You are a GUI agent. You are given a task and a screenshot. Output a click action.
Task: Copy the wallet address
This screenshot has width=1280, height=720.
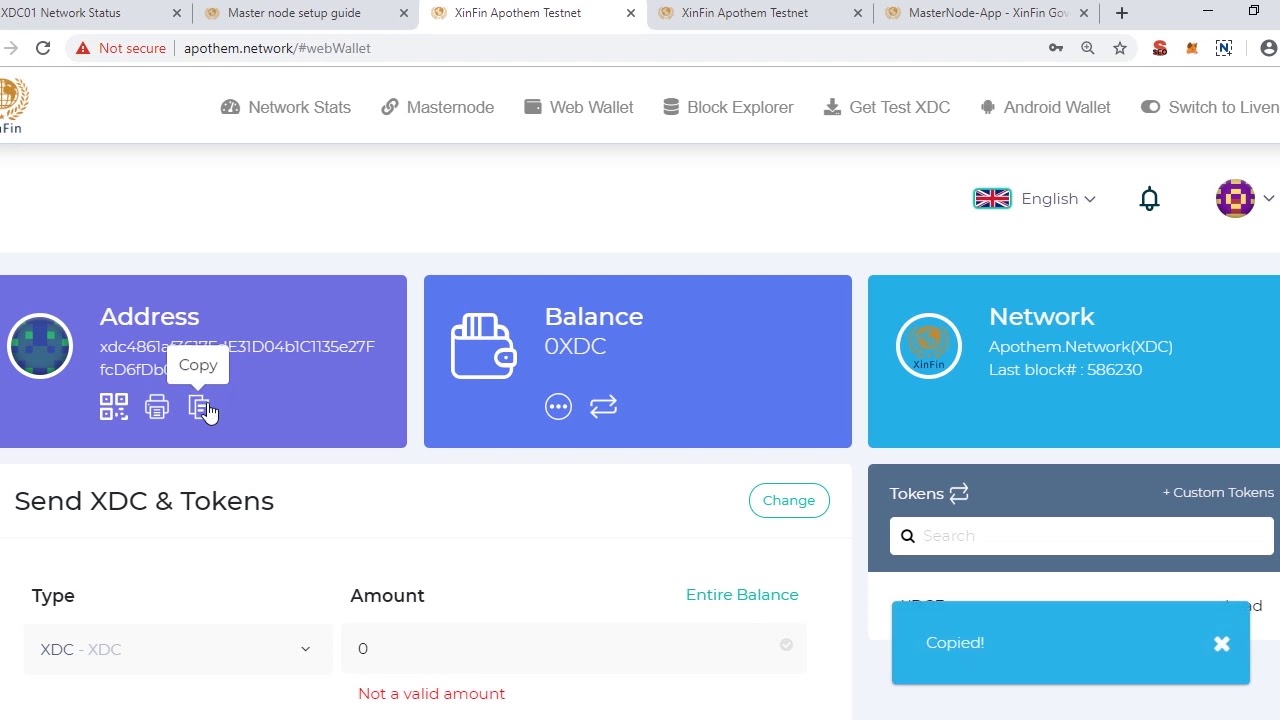pyautogui.click(x=199, y=407)
